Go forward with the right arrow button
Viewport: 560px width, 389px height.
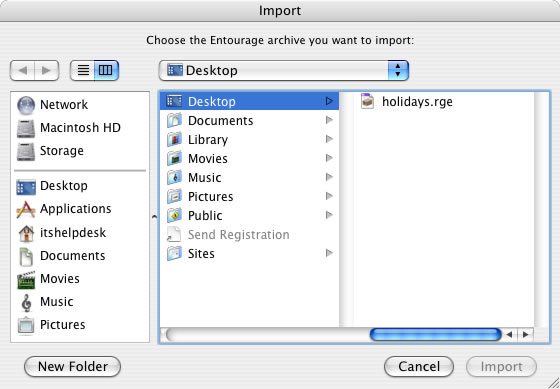pyautogui.click(x=47, y=70)
